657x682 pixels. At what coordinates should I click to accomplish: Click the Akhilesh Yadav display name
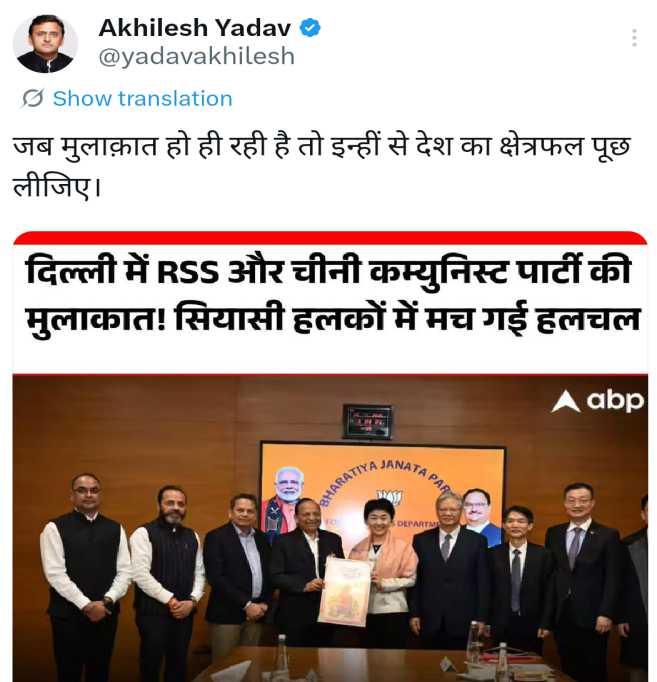point(195,28)
